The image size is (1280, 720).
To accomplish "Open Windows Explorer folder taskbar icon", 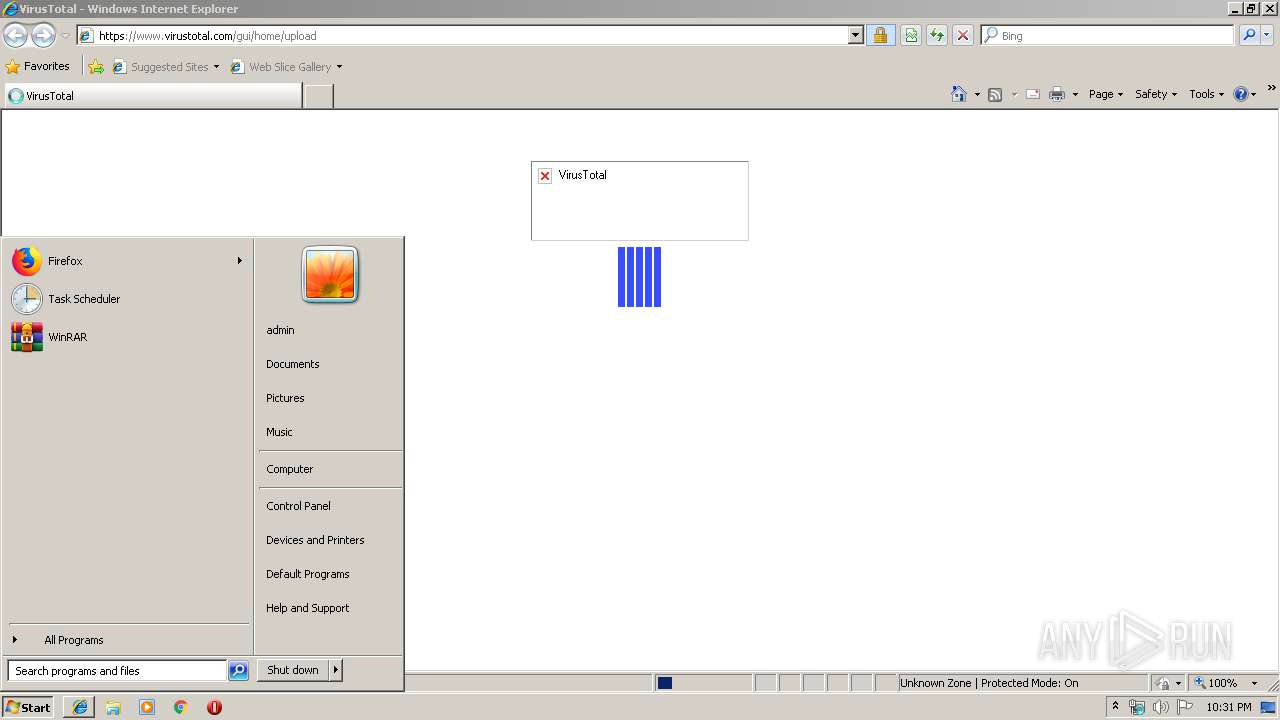I will point(113,707).
